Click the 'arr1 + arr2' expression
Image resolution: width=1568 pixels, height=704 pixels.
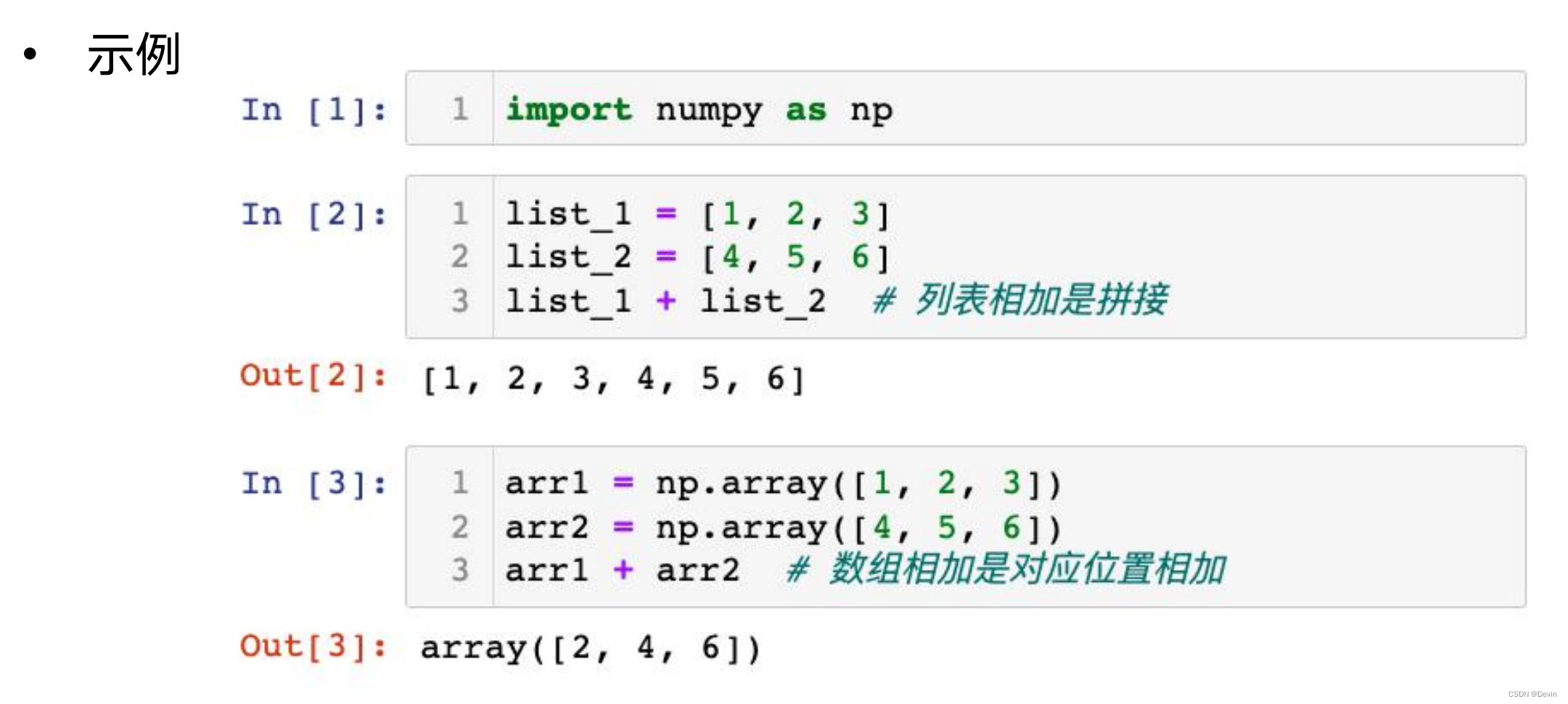coord(623,570)
